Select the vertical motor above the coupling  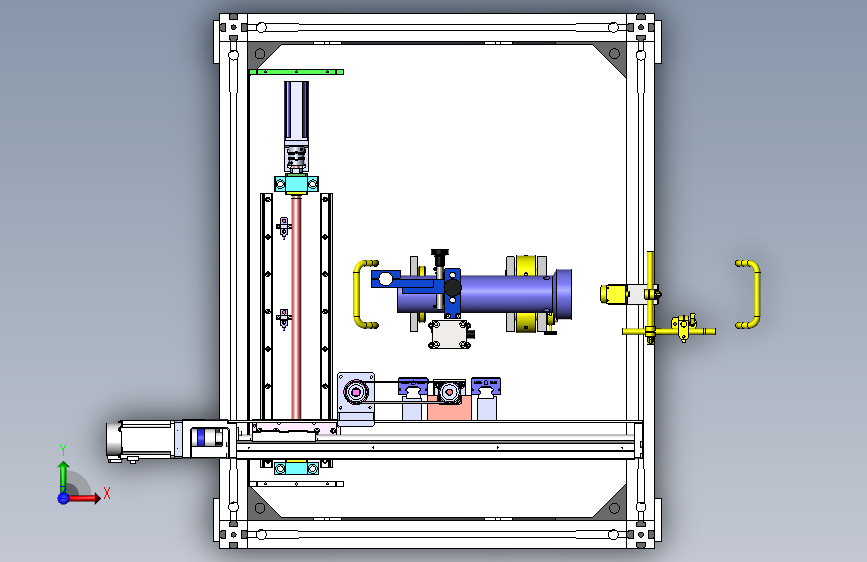click(296, 111)
